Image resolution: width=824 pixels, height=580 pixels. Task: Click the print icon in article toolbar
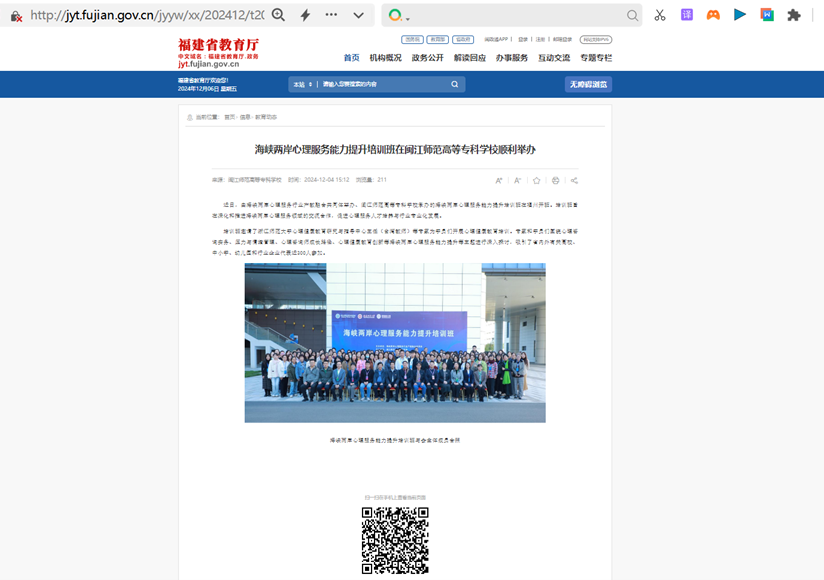(555, 180)
